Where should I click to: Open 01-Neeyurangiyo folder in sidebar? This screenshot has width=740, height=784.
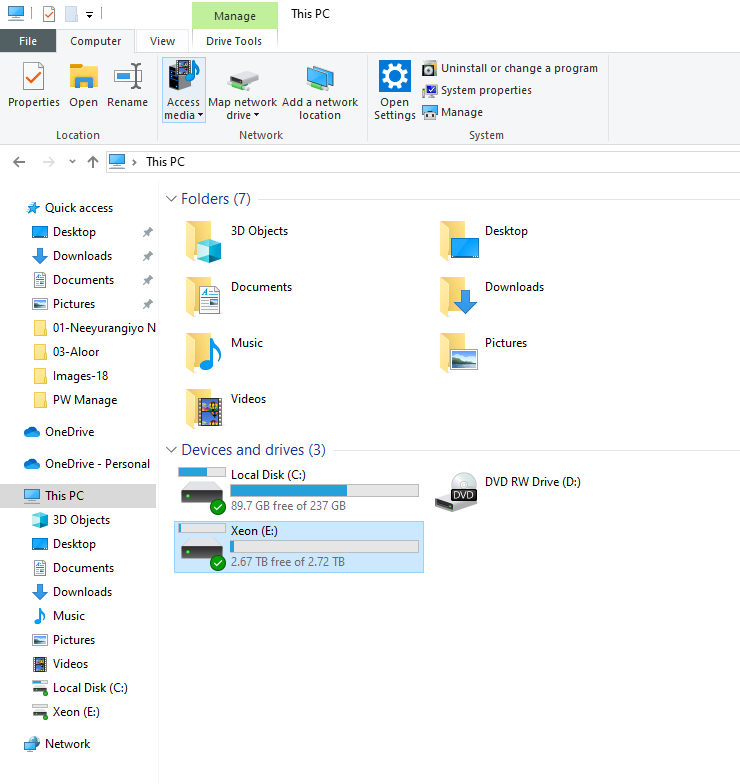click(94, 328)
